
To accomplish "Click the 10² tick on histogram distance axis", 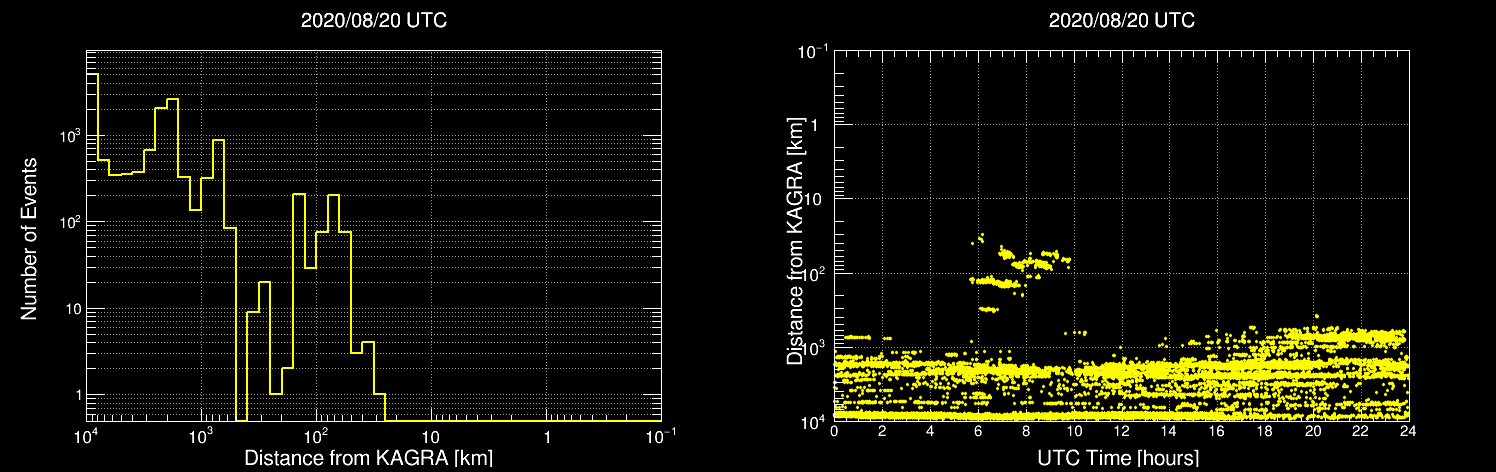I will point(316,436).
